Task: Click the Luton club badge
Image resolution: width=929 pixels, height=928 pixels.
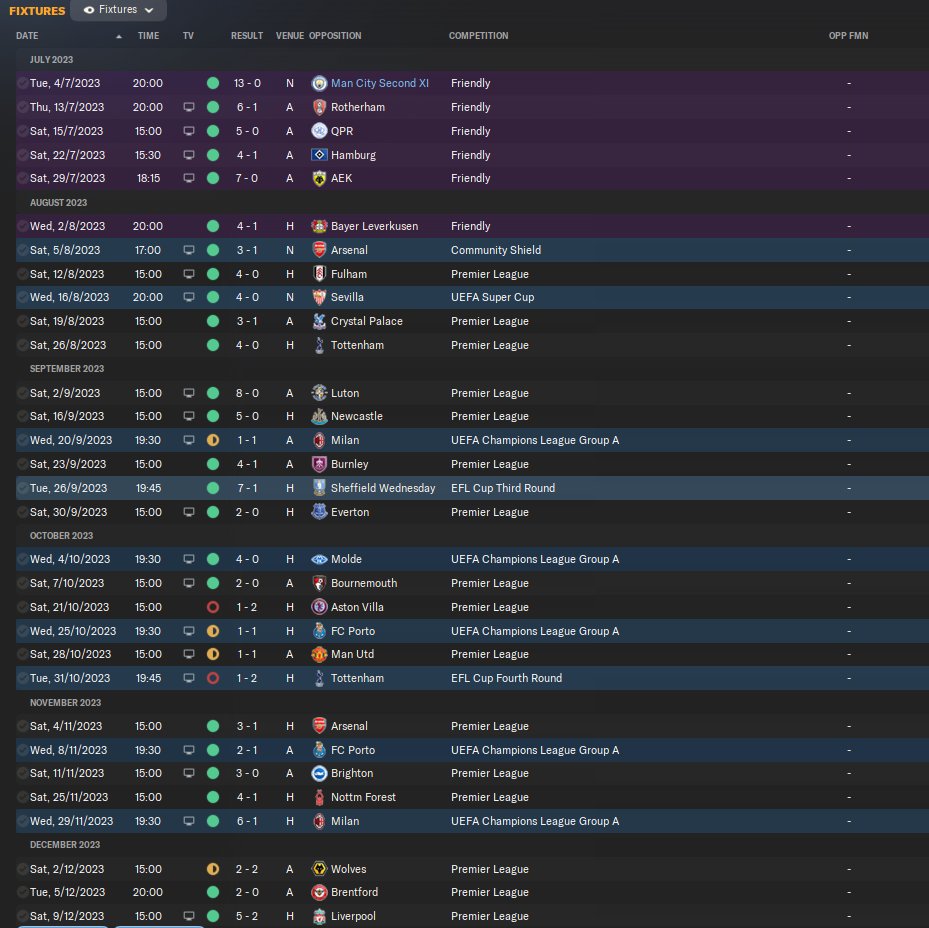Action: point(319,393)
